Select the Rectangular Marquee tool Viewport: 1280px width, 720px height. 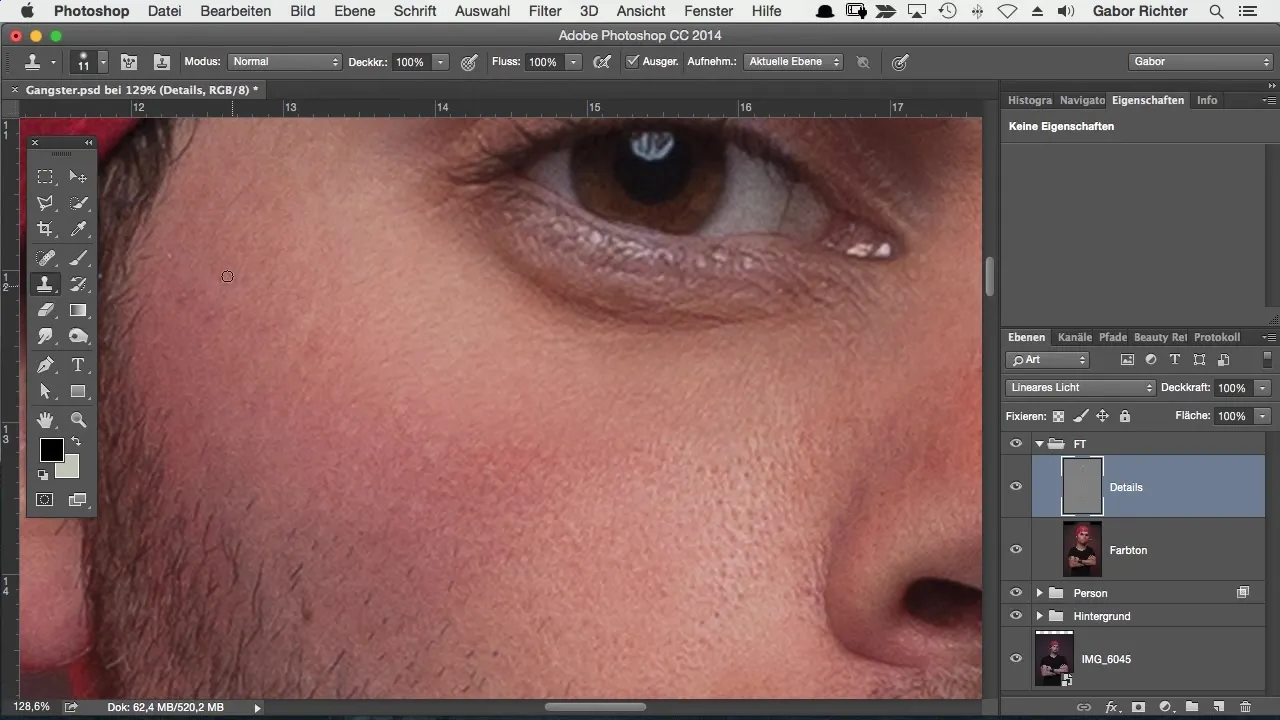pyautogui.click(x=45, y=177)
